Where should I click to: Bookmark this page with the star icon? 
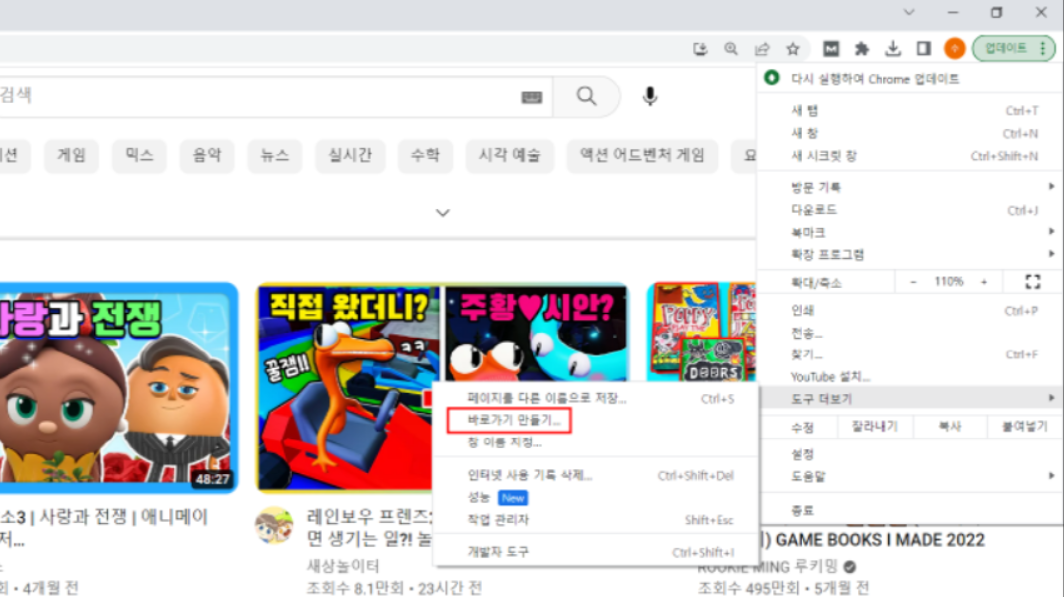click(793, 49)
